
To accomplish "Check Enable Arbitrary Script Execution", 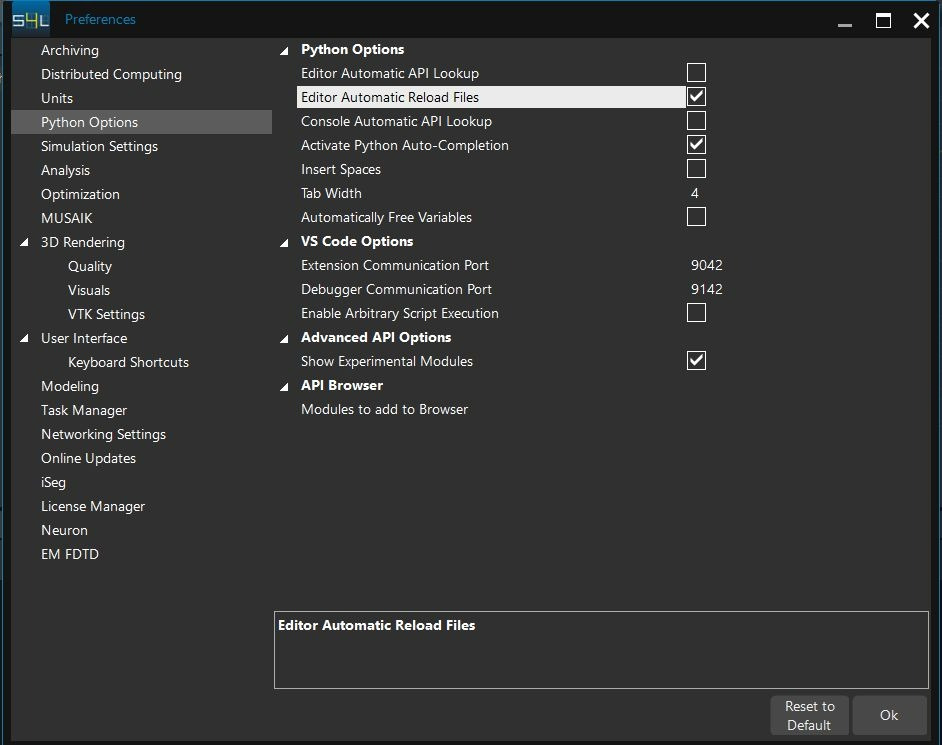I will pos(696,313).
